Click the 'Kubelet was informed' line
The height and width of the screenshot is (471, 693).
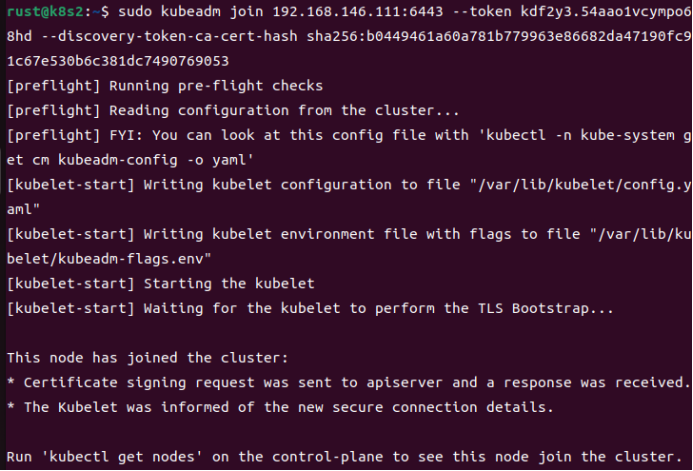(x=280, y=407)
